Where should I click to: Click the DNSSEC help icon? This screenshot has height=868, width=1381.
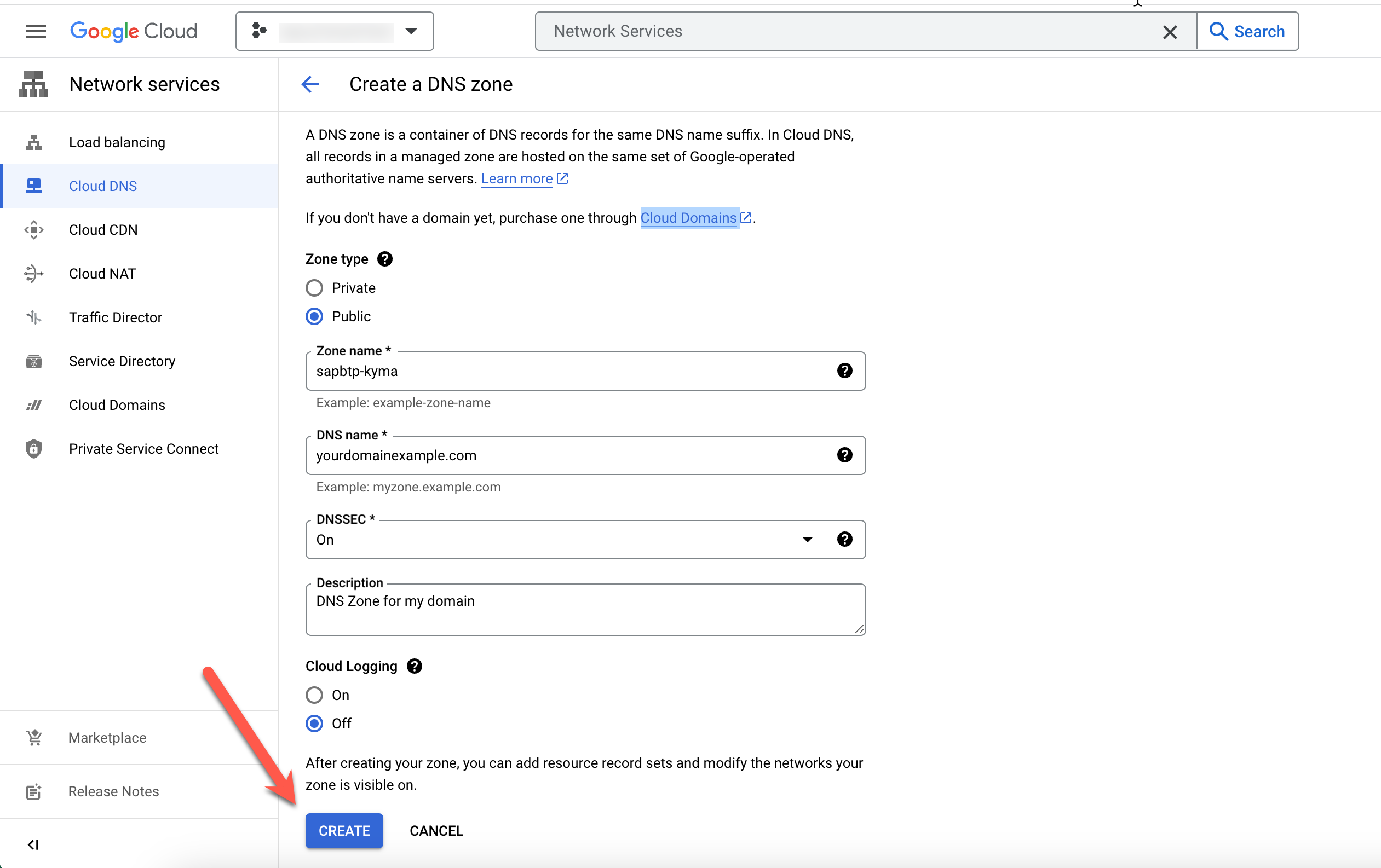844,540
